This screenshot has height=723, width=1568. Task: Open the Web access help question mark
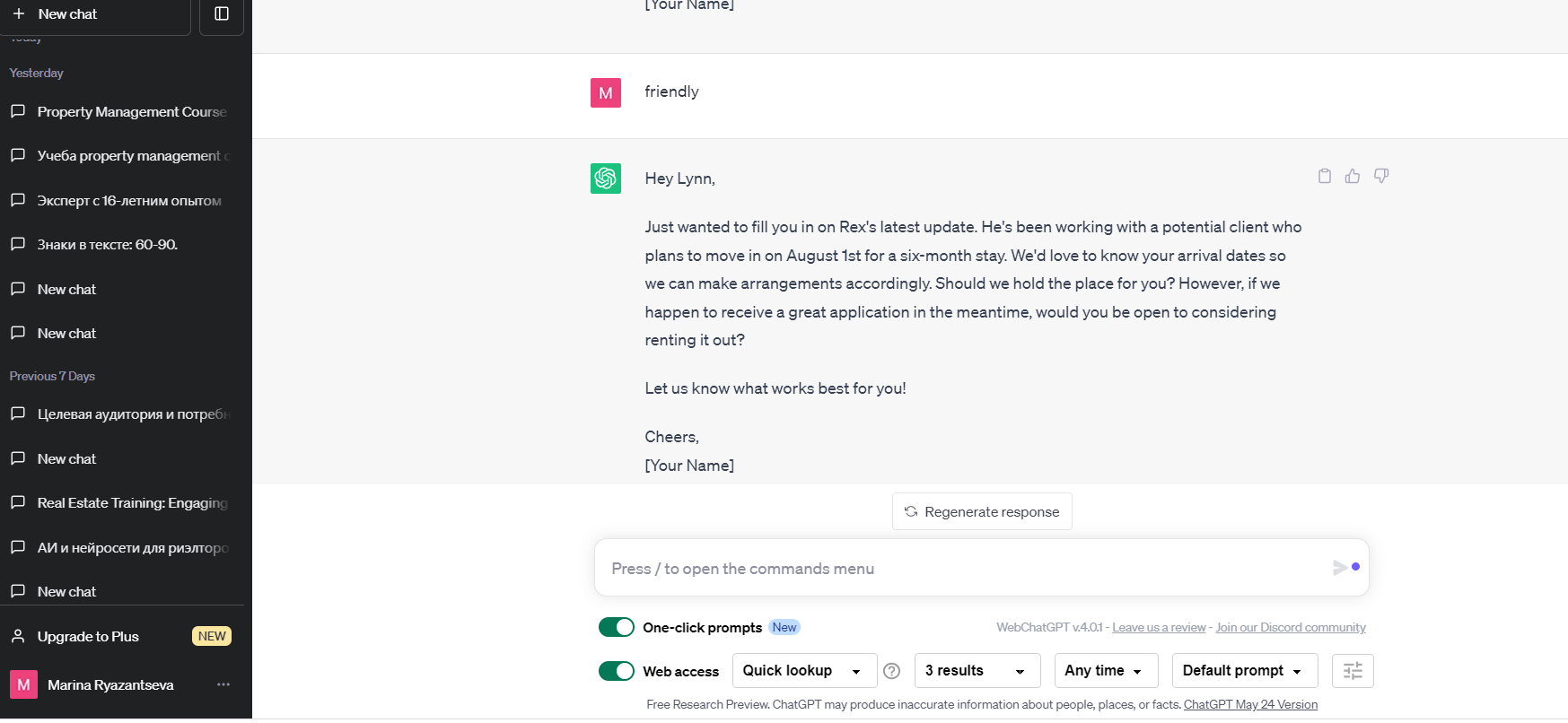click(x=891, y=671)
